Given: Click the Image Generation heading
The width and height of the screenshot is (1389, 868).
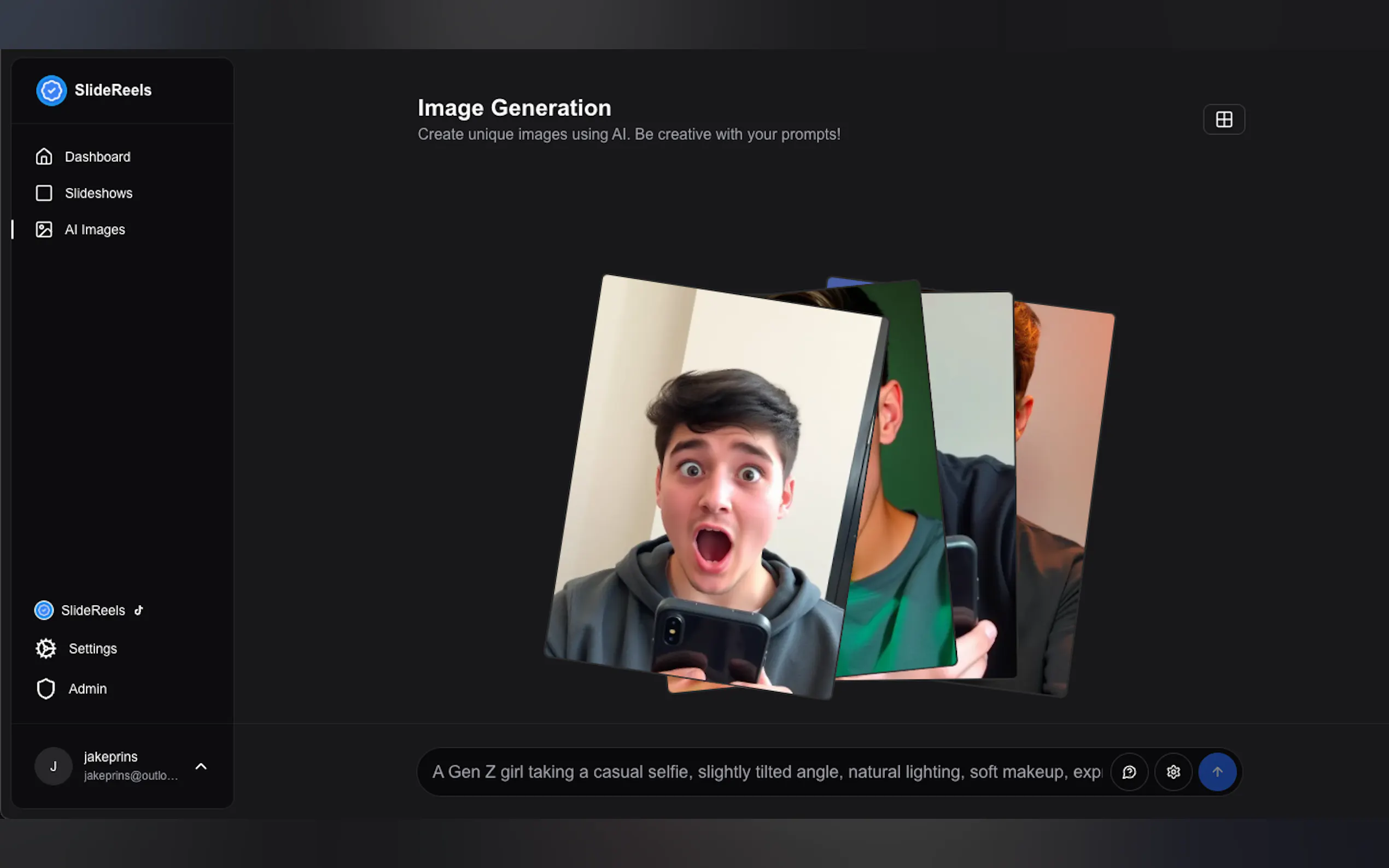Looking at the screenshot, I should click(514, 107).
